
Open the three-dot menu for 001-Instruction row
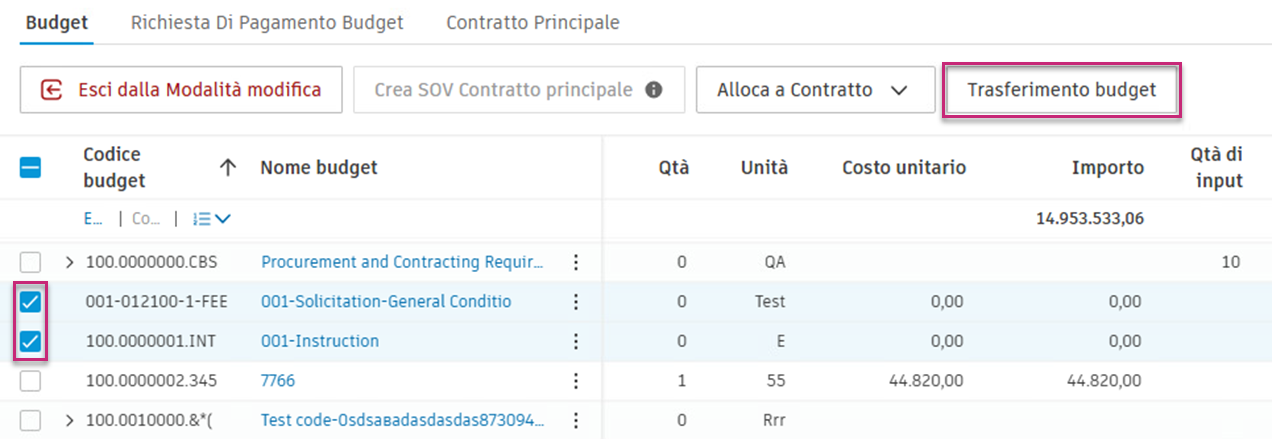575,342
